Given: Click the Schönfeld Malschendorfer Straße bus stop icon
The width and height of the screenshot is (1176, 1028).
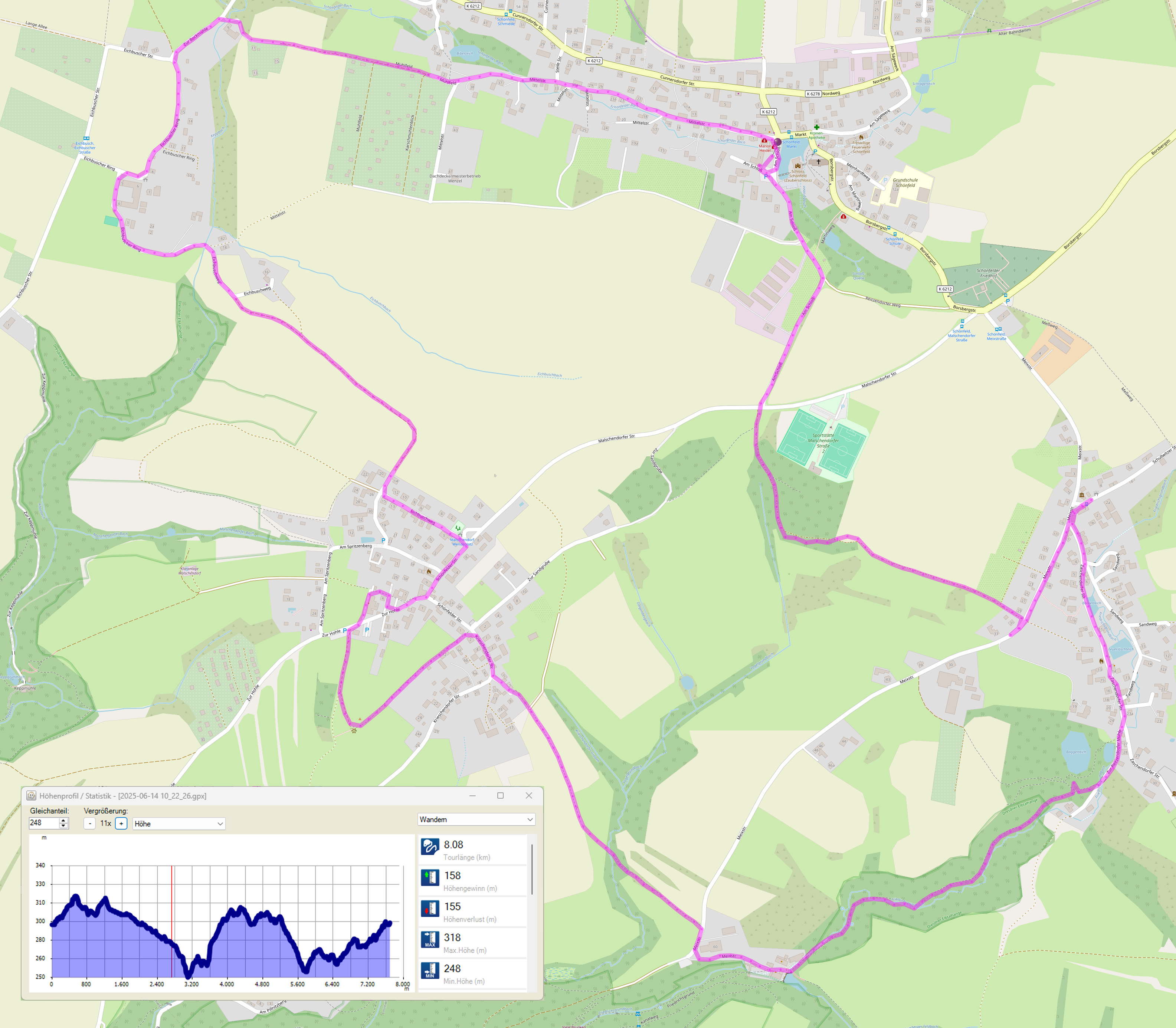Looking at the screenshot, I should [x=963, y=326].
